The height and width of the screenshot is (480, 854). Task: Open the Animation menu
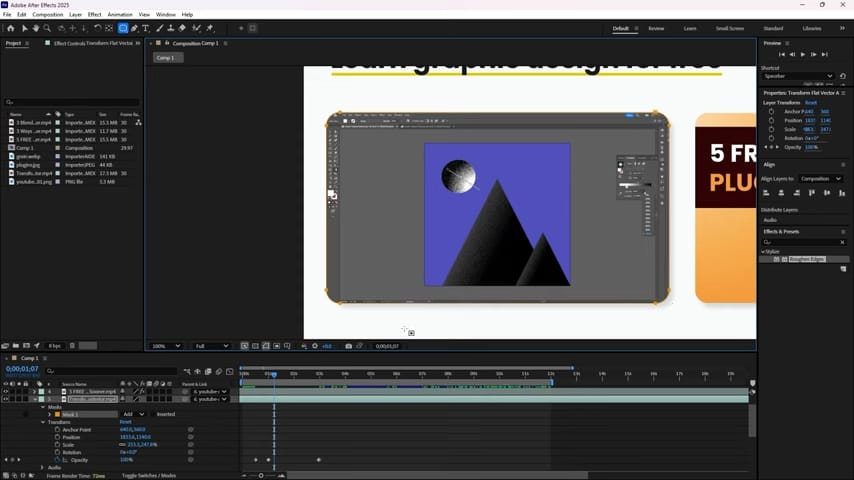(120, 15)
